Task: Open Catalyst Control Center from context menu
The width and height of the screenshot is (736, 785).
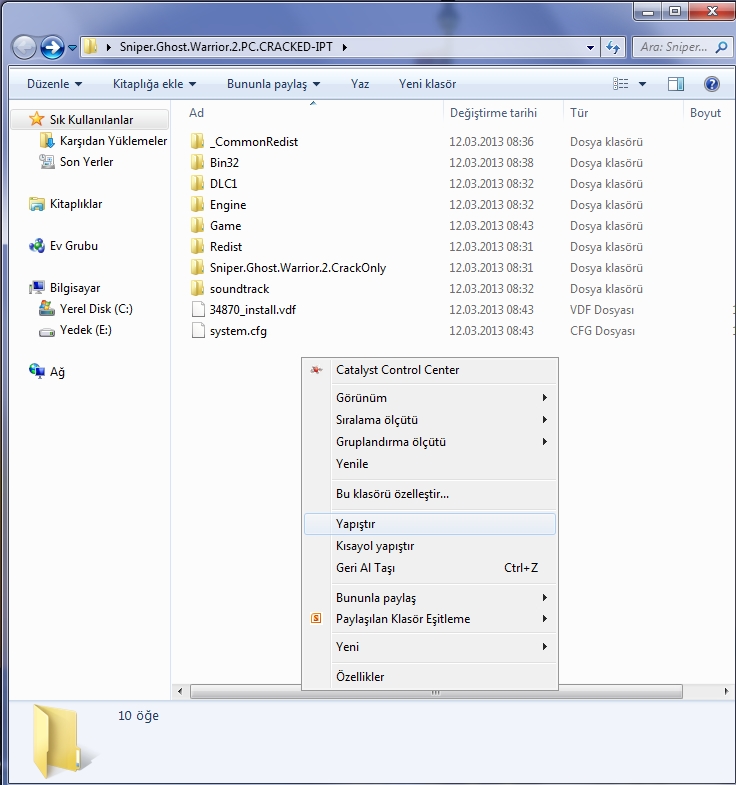Action: pos(430,370)
